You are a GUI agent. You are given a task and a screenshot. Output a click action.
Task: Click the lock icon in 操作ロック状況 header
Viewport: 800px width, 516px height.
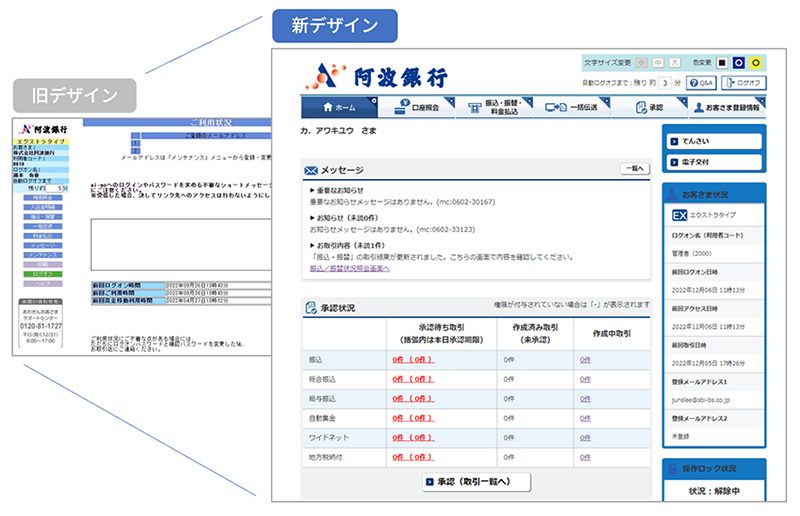[673, 468]
